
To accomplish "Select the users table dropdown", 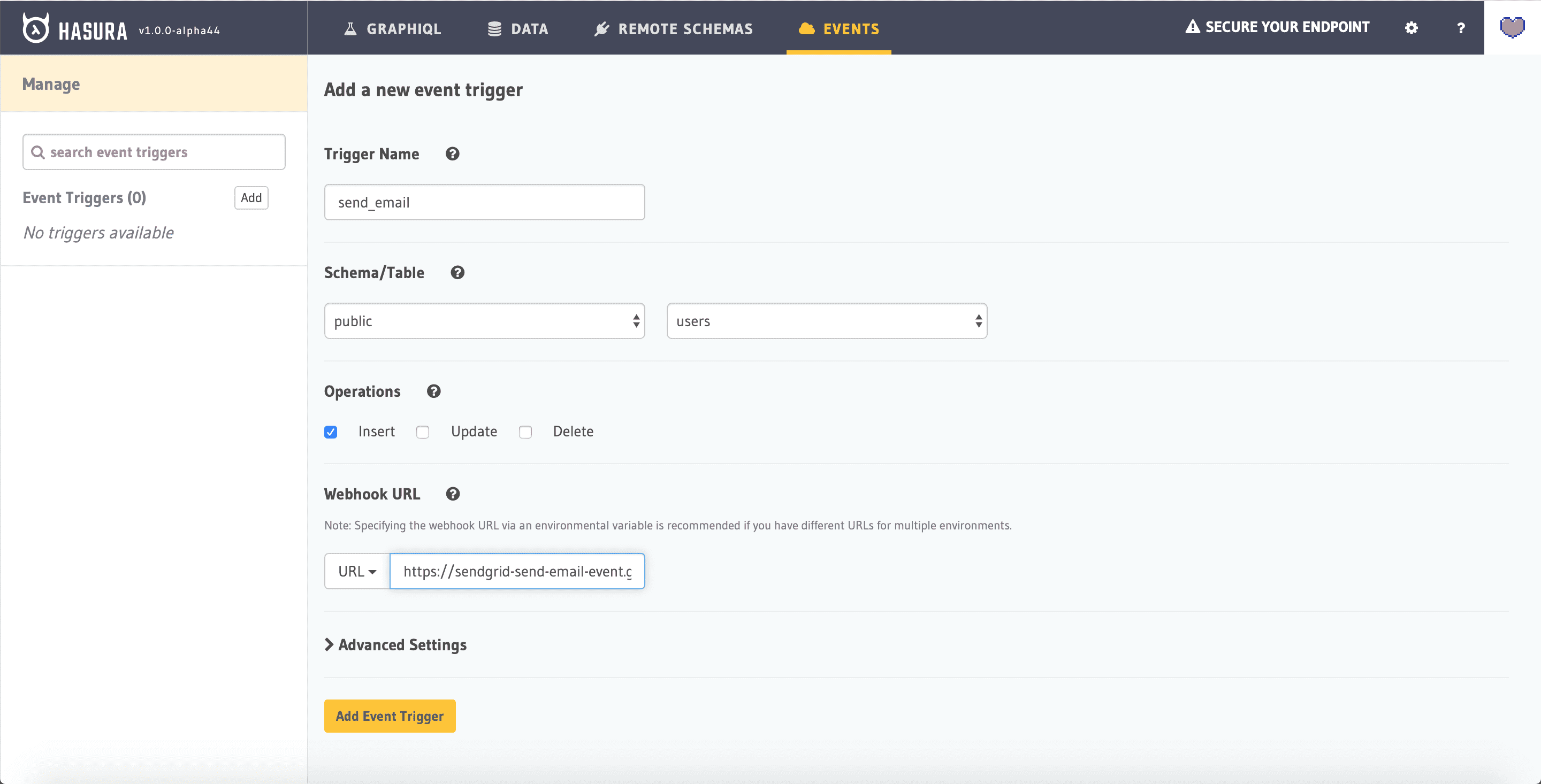I will click(825, 320).
